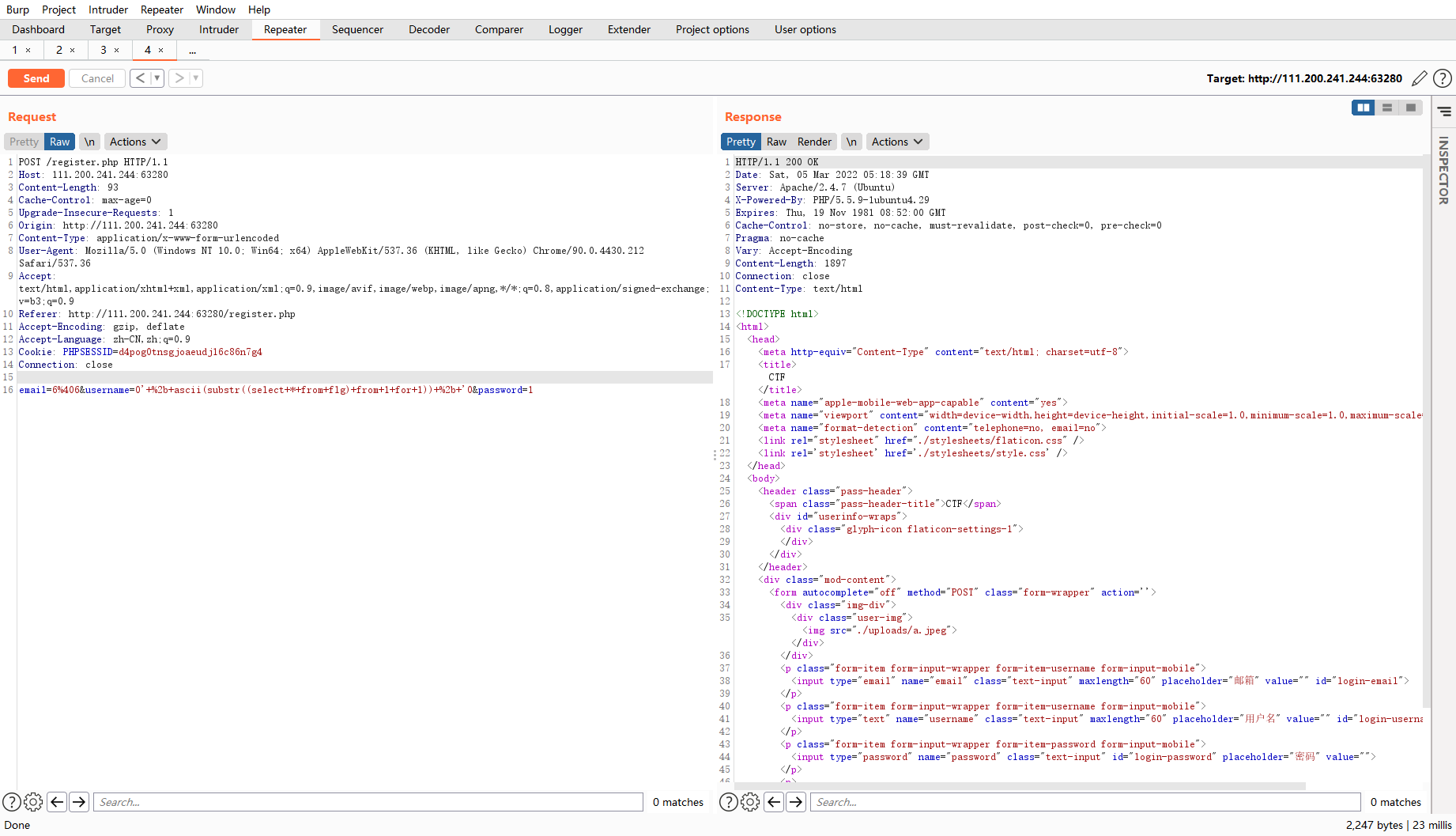Jump to next request search match

pyautogui.click(x=79, y=802)
